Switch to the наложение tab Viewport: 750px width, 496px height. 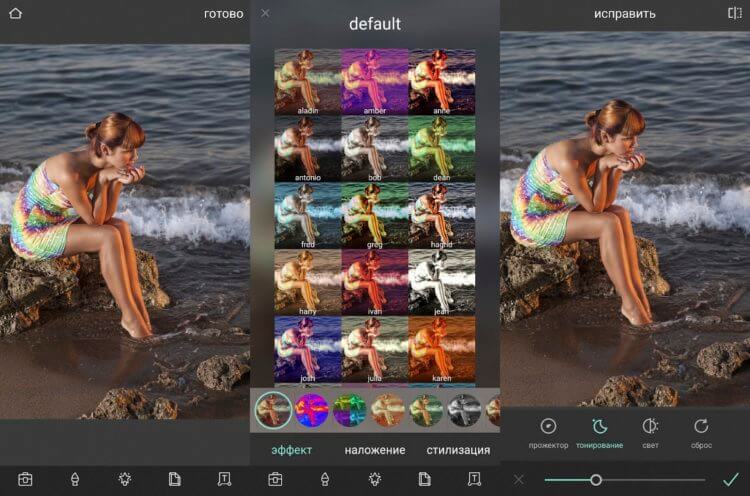tap(375, 450)
